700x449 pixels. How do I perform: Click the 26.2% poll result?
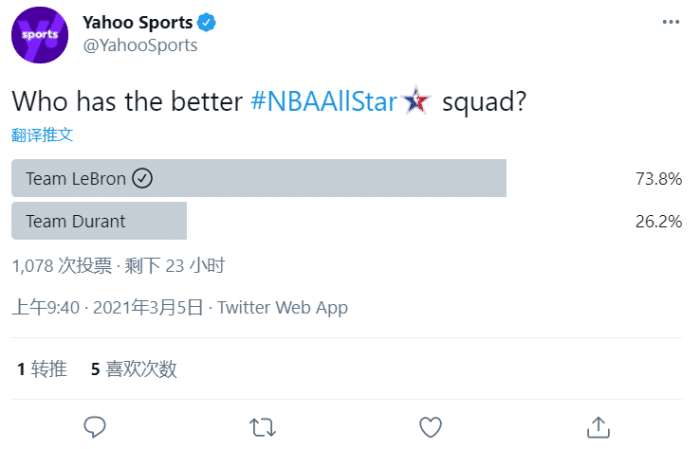[x=658, y=221]
